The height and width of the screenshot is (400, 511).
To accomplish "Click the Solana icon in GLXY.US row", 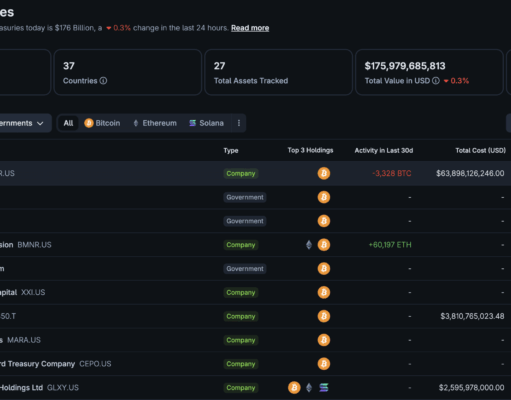I will point(324,388).
